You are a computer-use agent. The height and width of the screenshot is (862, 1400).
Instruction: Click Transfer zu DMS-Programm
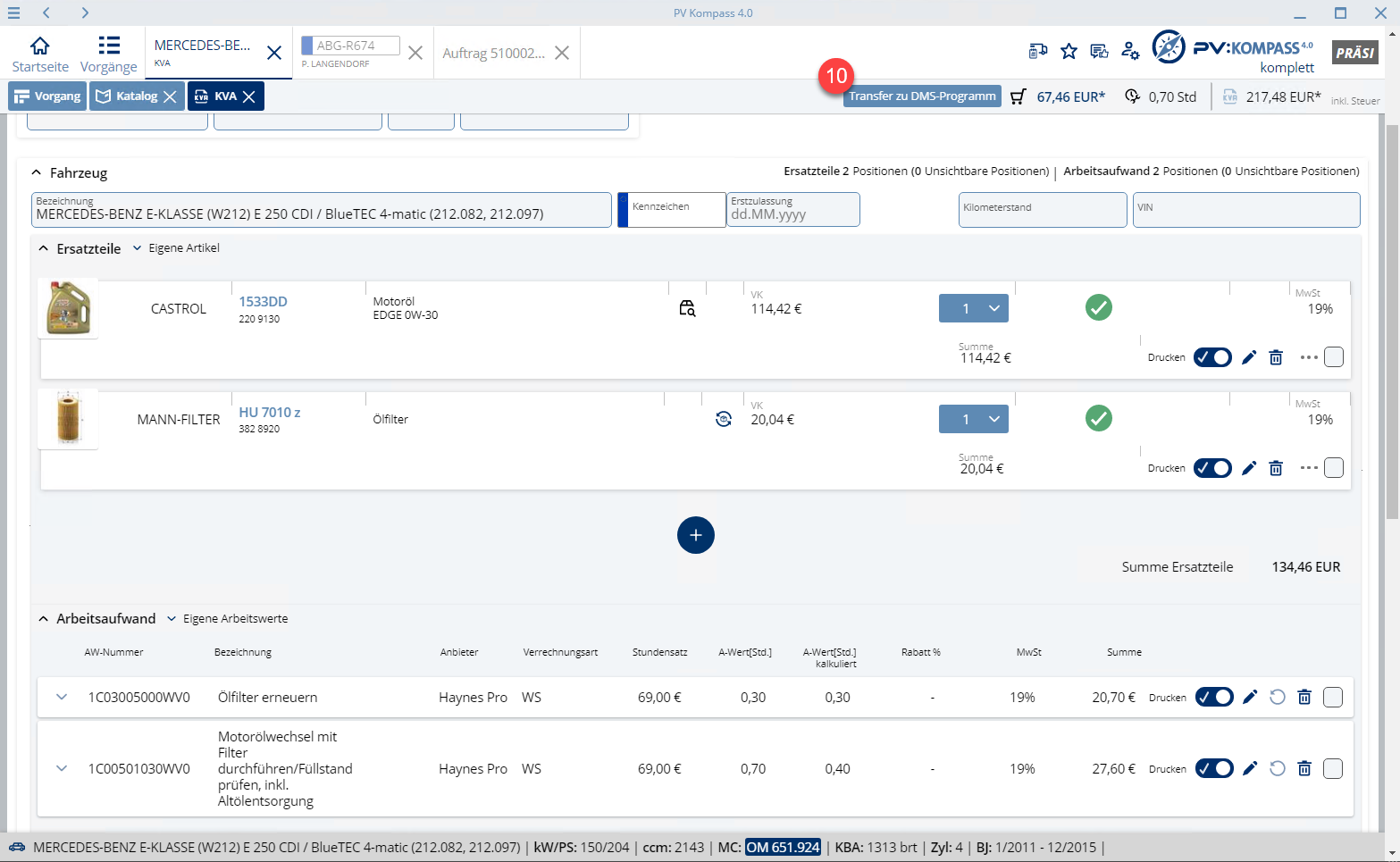pos(922,96)
